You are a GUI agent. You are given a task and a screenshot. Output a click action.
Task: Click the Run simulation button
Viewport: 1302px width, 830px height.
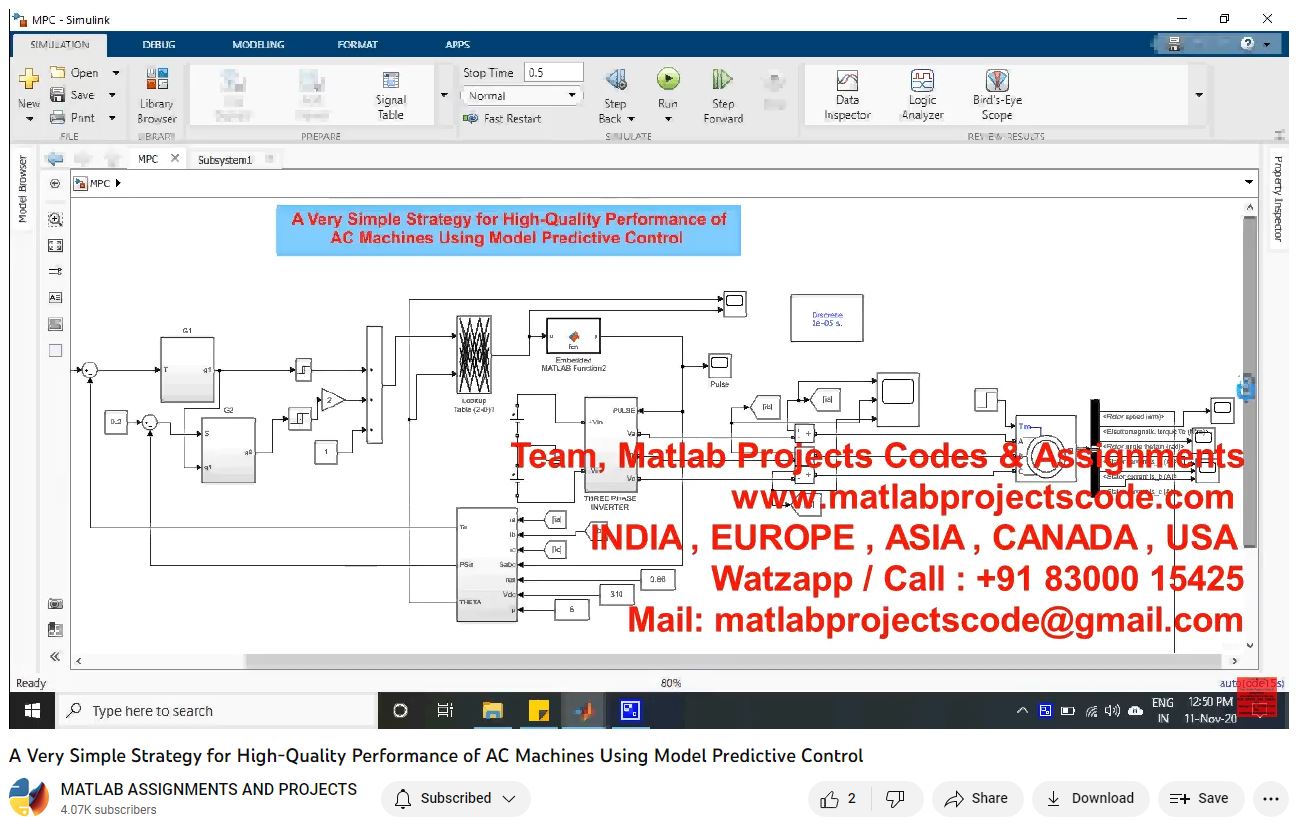668,80
